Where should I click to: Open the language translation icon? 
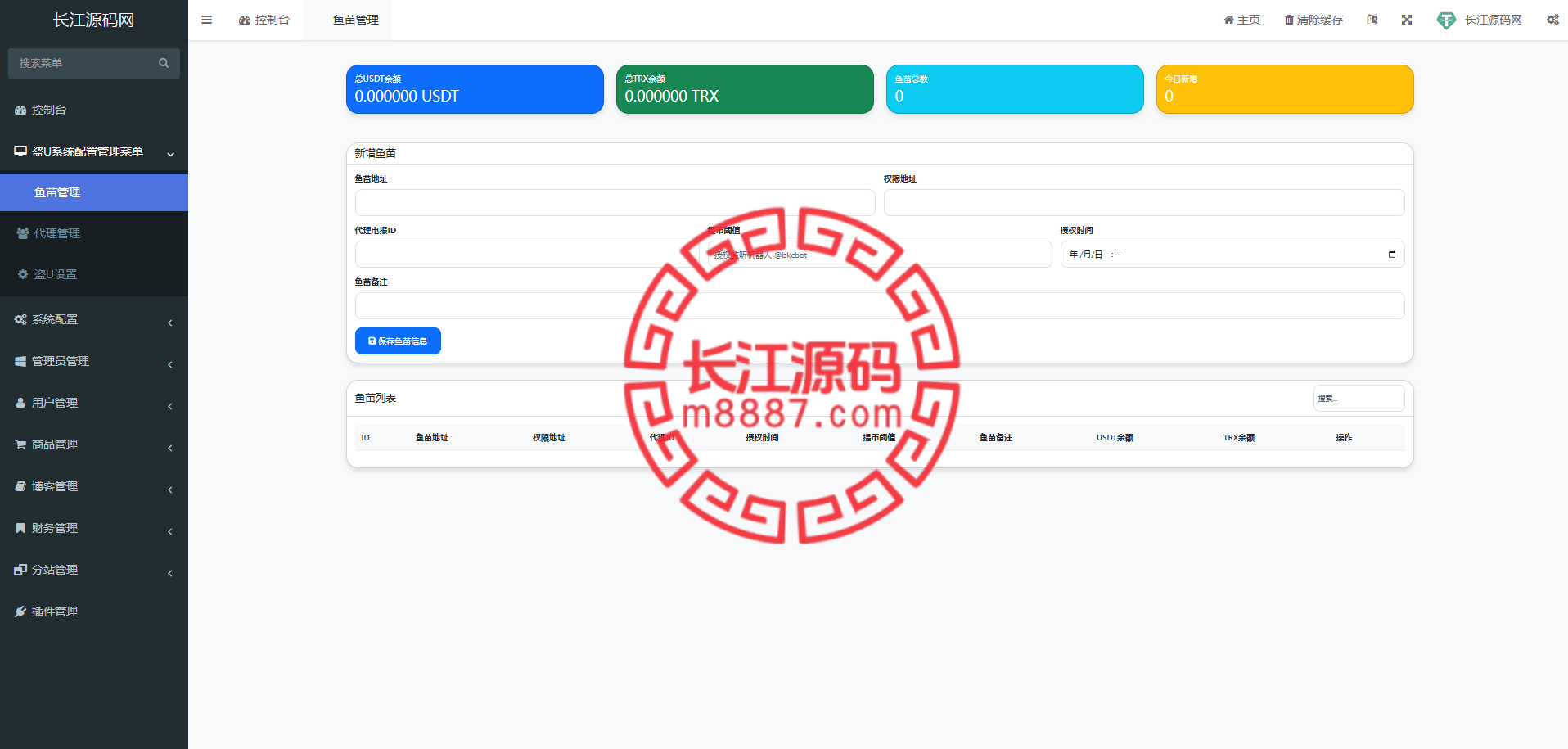(x=1372, y=20)
